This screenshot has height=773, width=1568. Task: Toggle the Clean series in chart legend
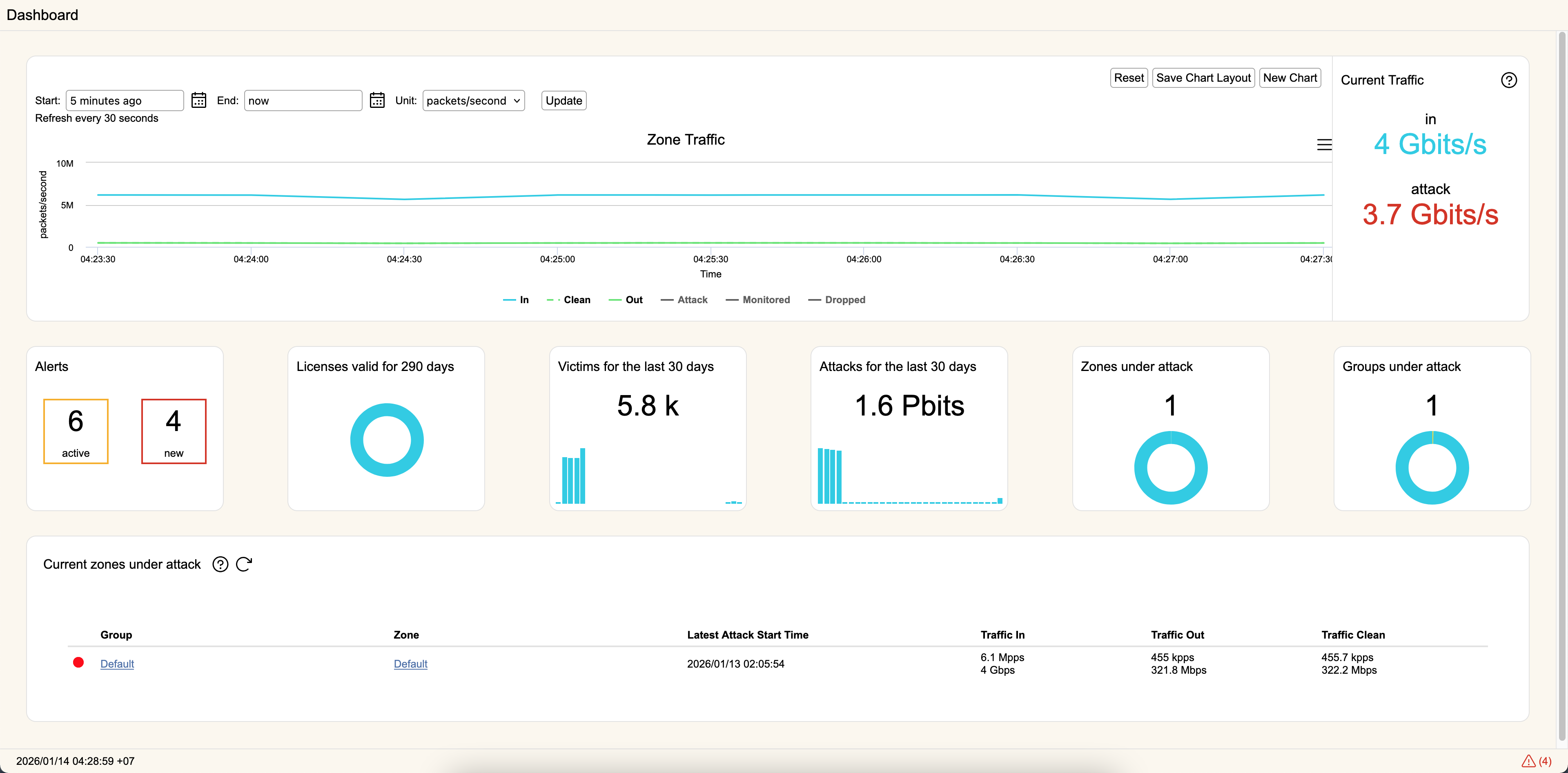(568, 300)
